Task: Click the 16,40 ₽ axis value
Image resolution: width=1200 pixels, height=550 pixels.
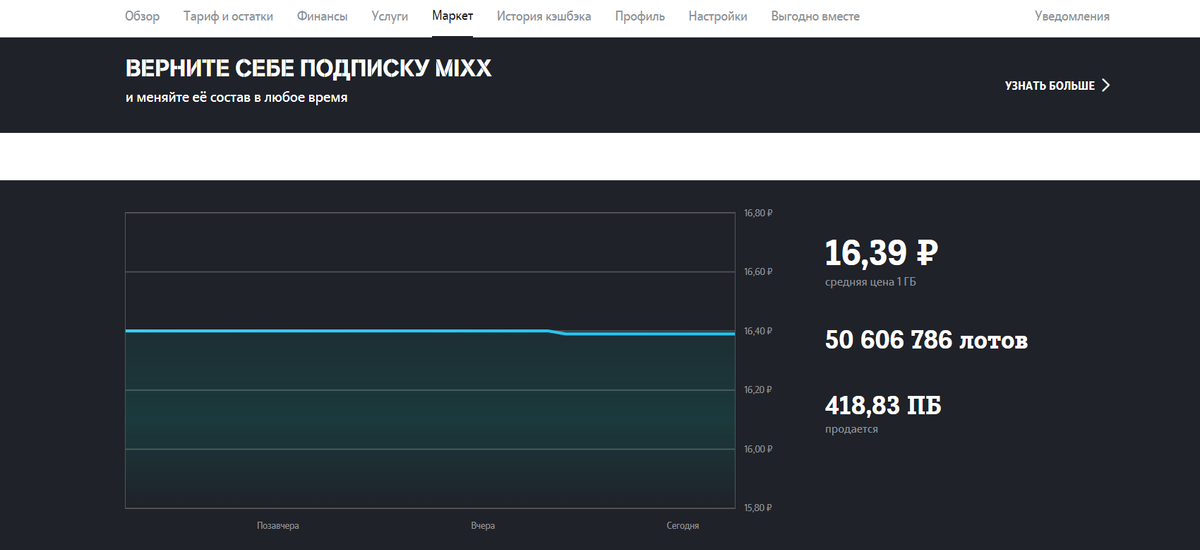Action: point(759,331)
